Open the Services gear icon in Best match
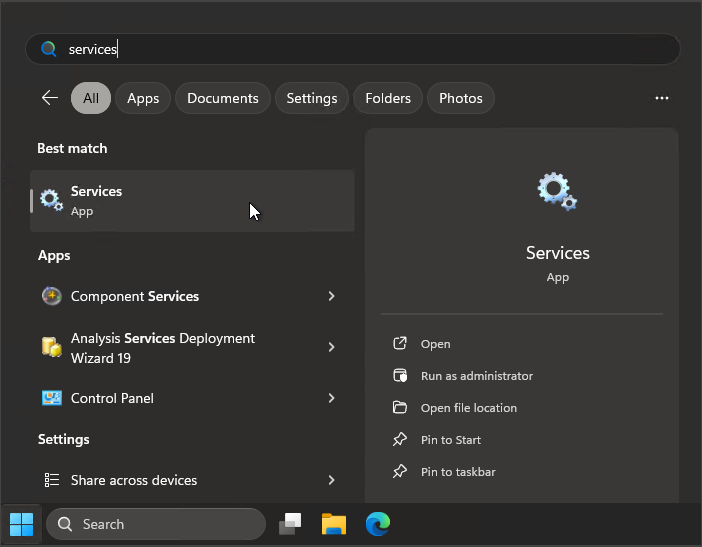Image resolution: width=702 pixels, height=547 pixels. [51, 201]
